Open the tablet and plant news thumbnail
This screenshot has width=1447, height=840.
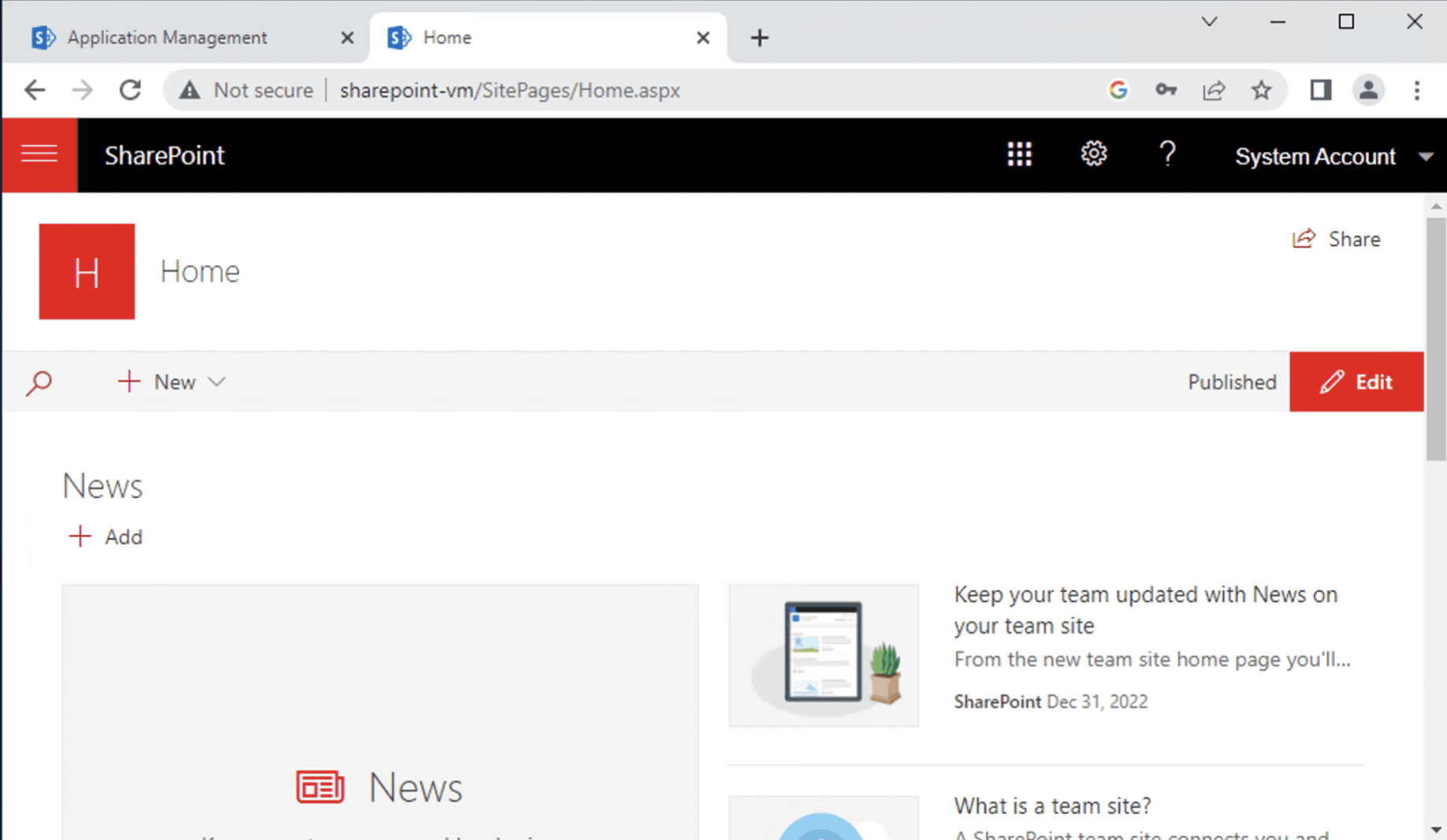(824, 656)
